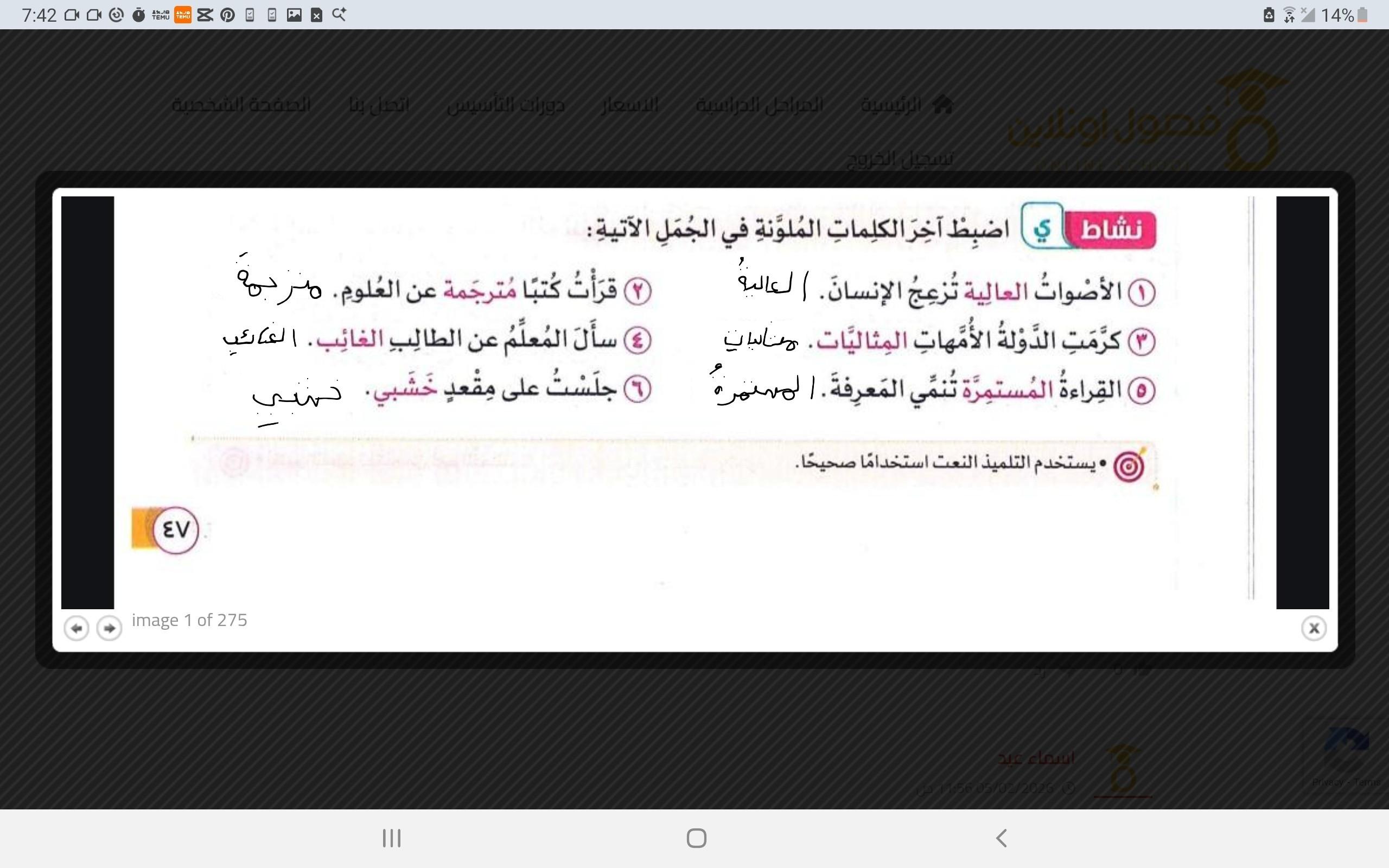Click the pink word المُستمِرَّة in sentence ٥
This screenshot has width=1389, height=868.
point(1008,389)
